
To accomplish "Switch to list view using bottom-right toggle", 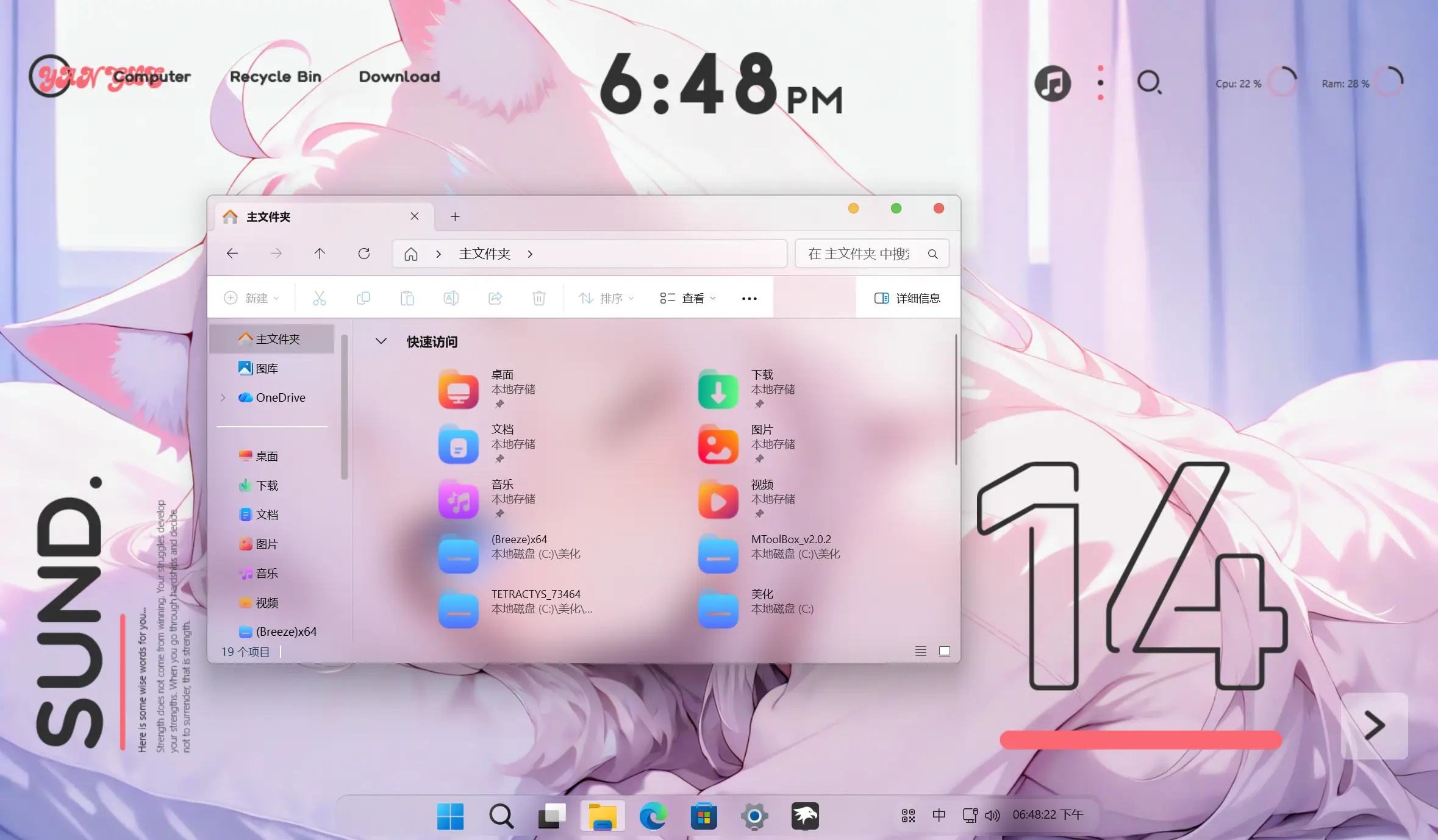I will 920,651.
